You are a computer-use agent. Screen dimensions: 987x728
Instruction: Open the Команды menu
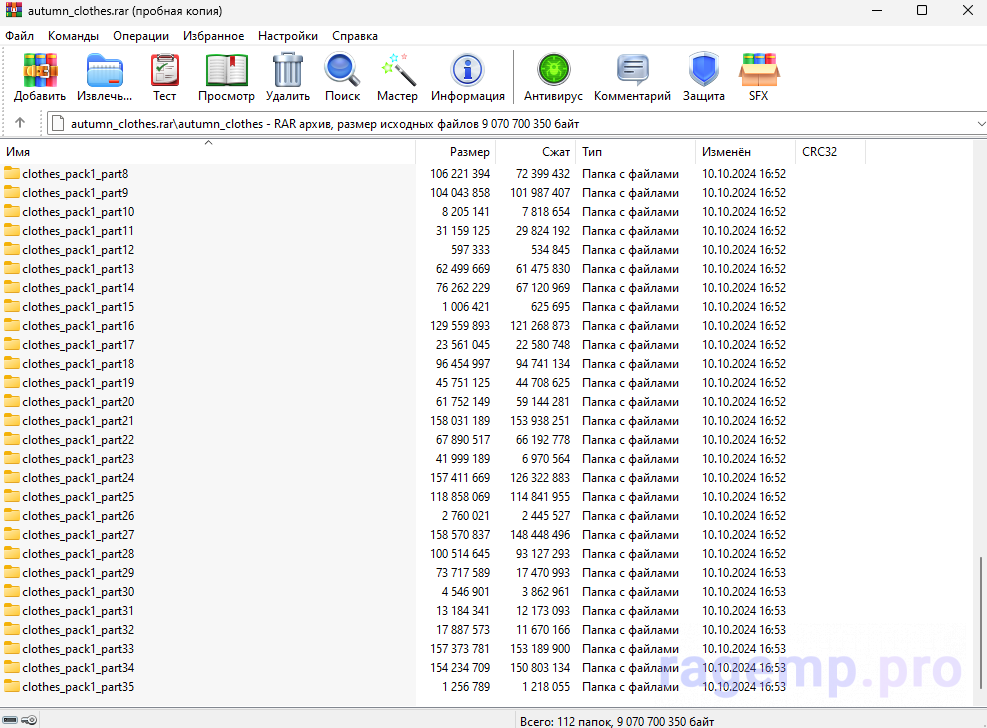coord(73,36)
